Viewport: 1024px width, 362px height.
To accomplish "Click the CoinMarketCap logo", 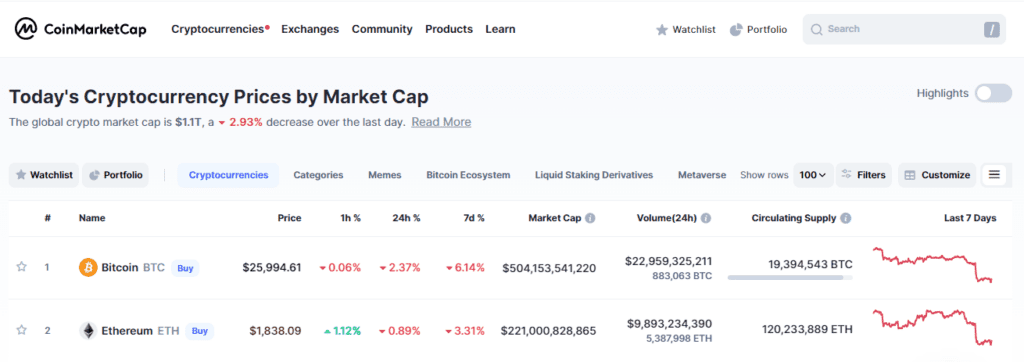I will (x=80, y=29).
